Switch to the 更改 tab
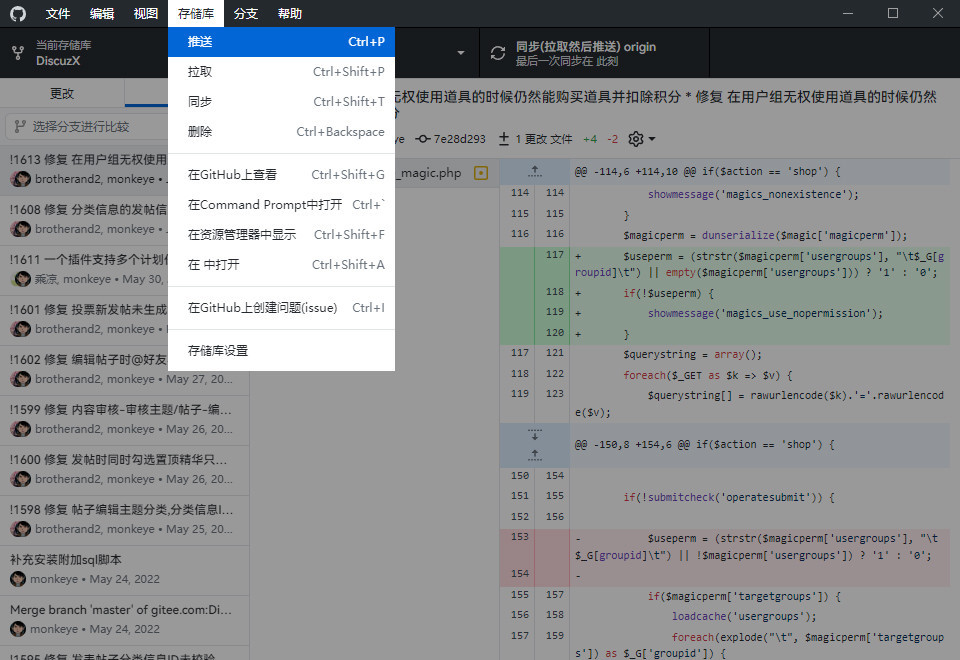 tap(62, 91)
